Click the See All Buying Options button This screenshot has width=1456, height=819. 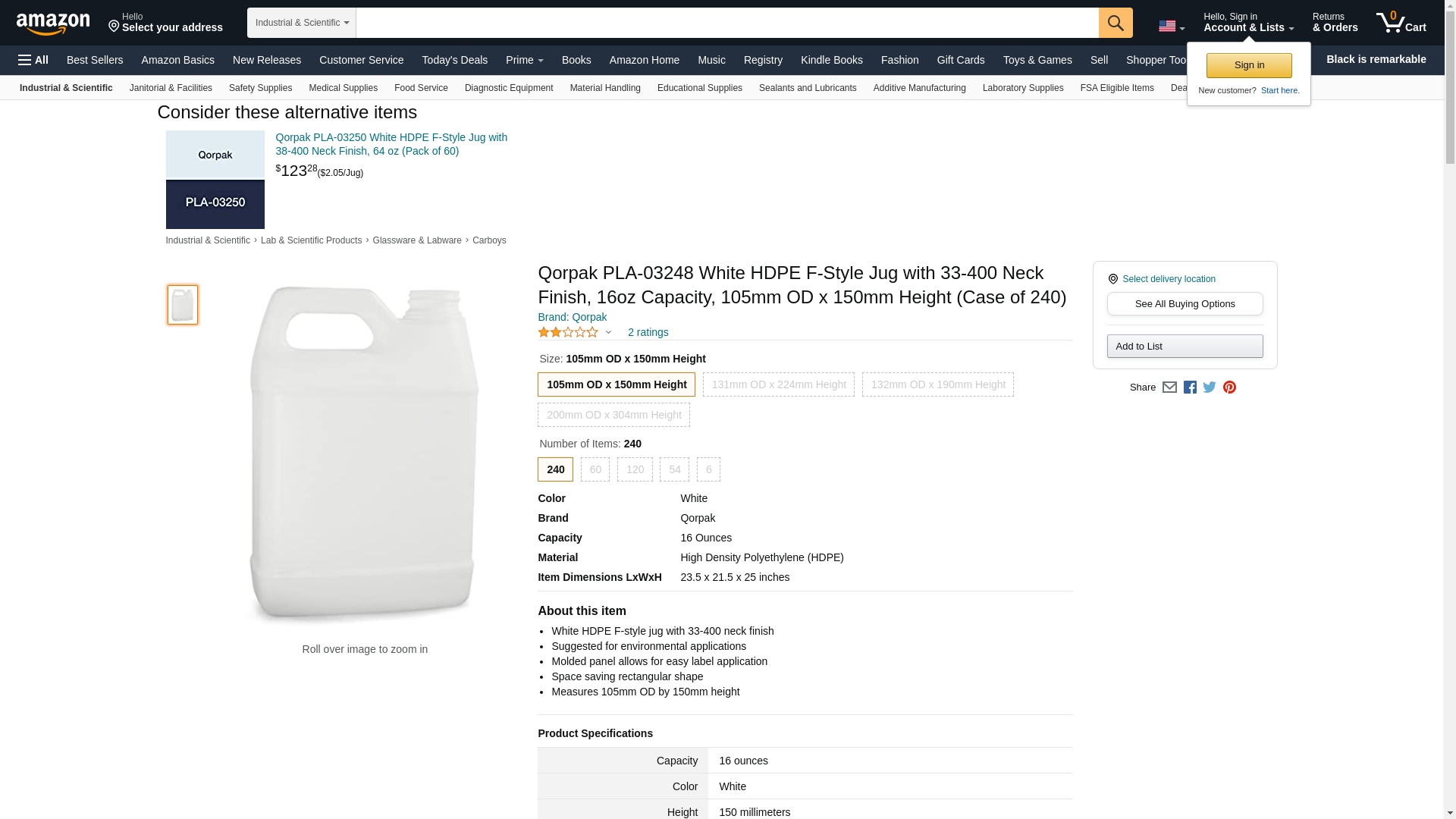click(1185, 304)
